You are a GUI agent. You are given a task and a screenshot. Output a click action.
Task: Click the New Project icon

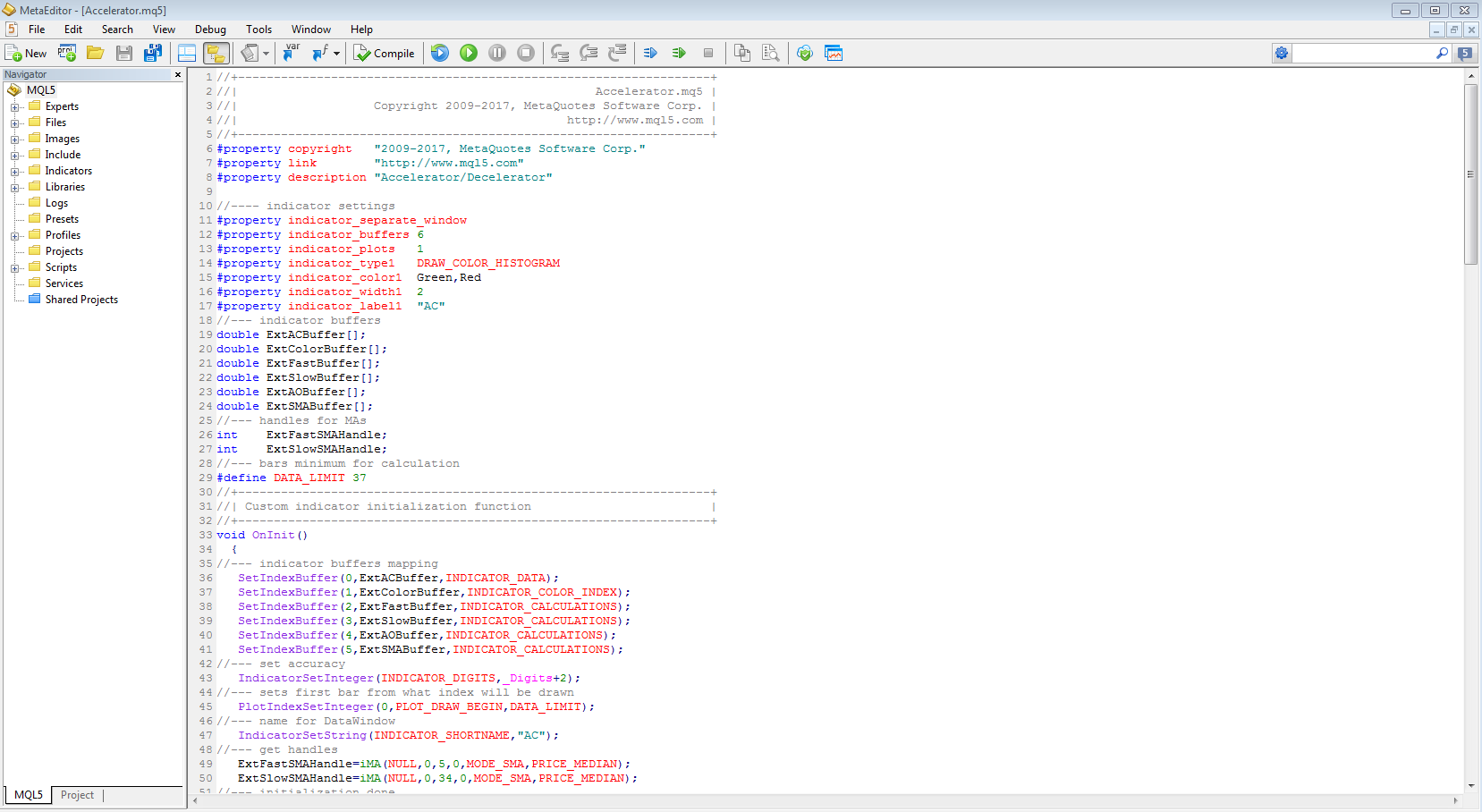coord(67,54)
